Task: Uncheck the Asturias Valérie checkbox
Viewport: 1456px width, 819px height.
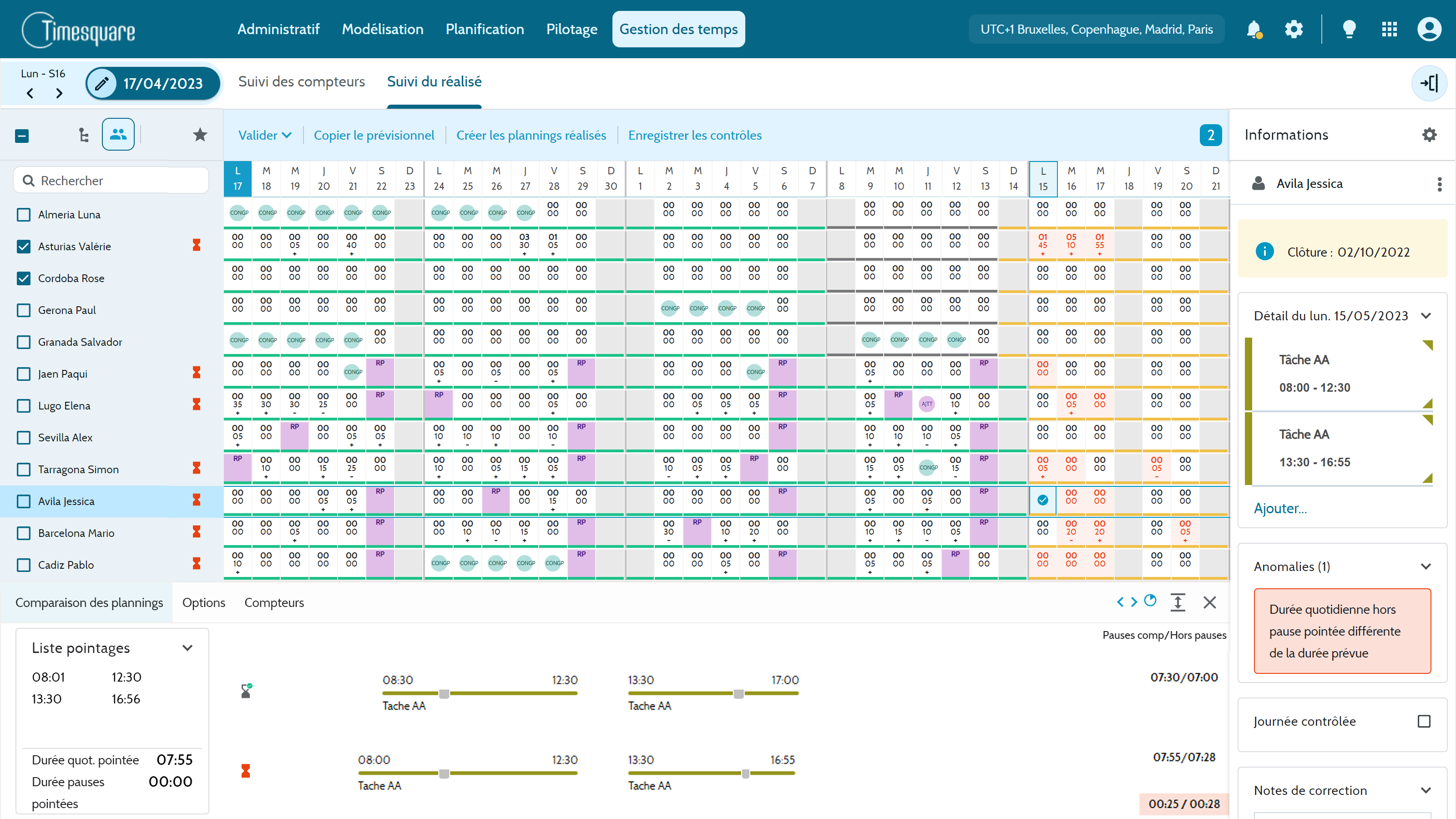Action: [24, 247]
